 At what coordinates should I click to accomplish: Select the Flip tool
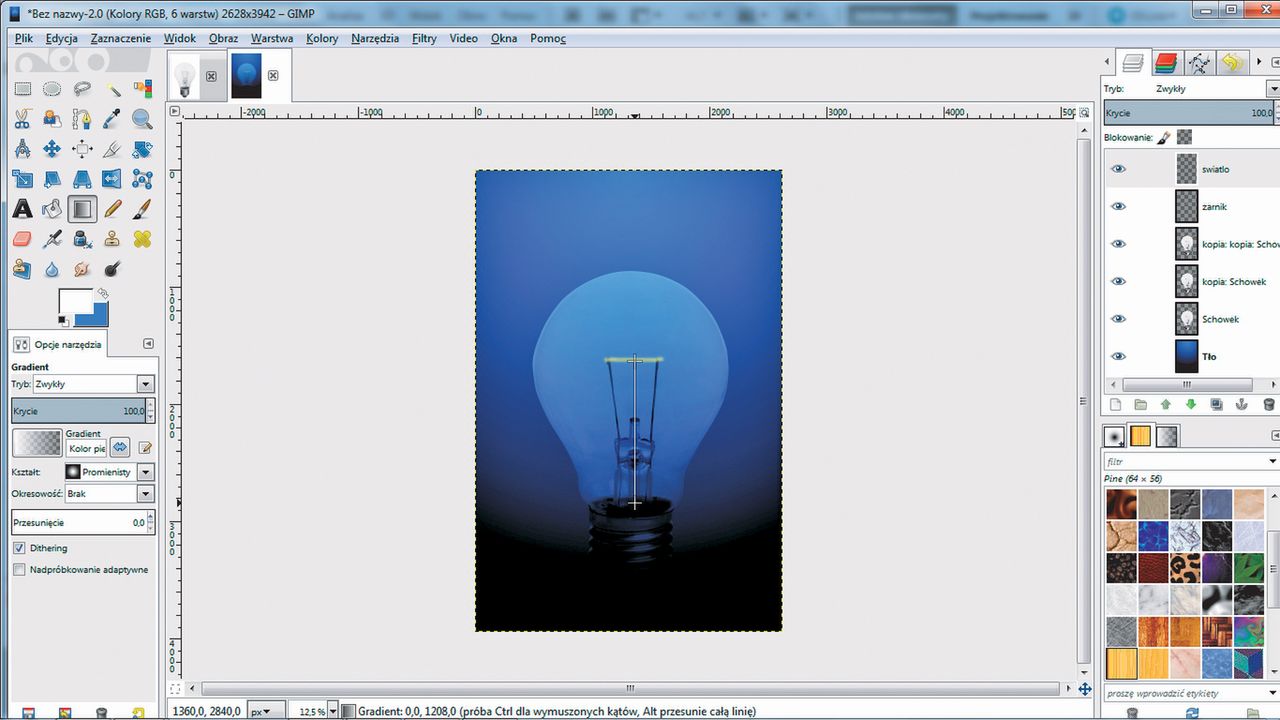(112, 180)
